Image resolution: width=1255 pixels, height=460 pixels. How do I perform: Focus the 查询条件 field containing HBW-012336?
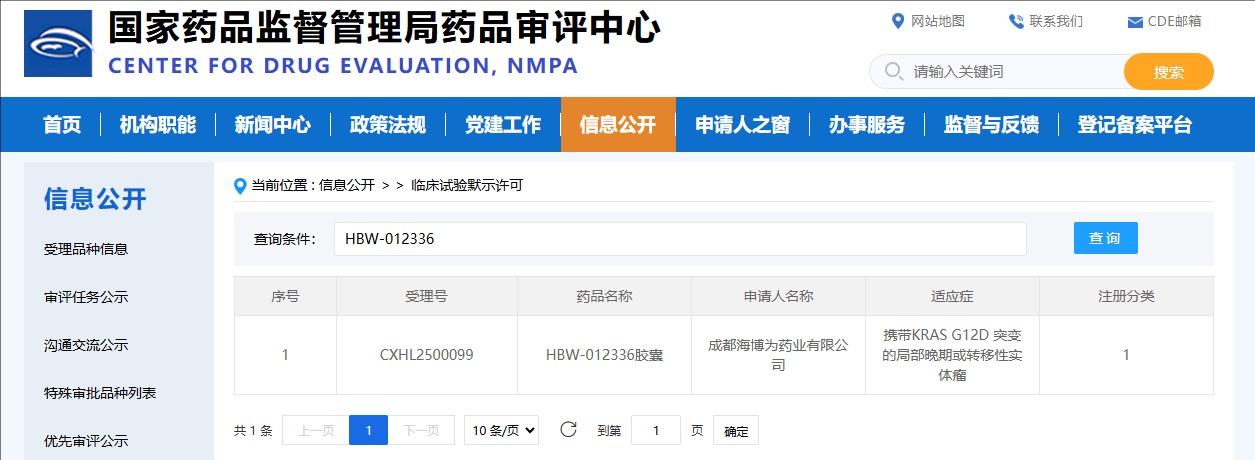(x=680, y=239)
